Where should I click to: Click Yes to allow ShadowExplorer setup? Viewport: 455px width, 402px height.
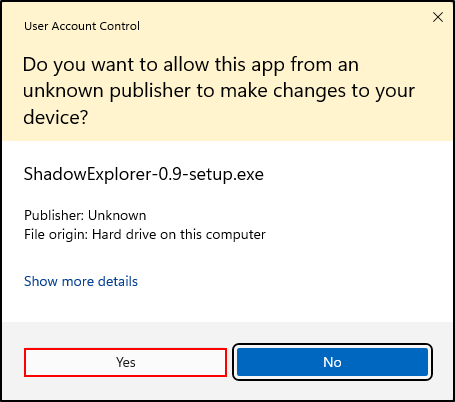pos(125,362)
